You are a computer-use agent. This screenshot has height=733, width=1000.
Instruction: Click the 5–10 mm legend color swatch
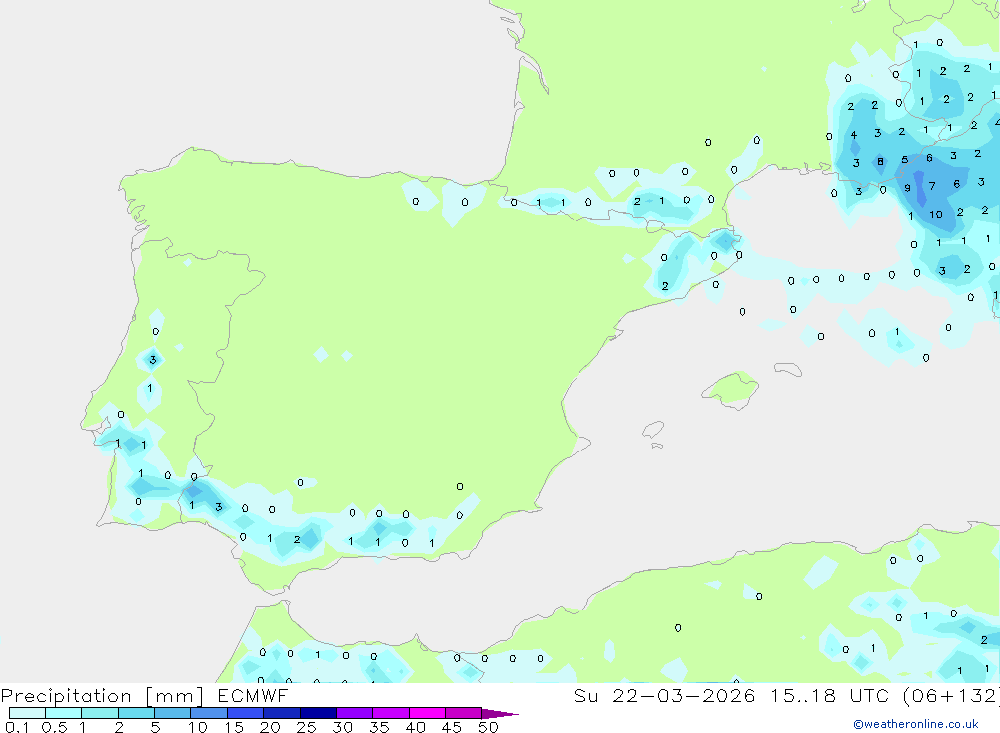click(x=172, y=713)
